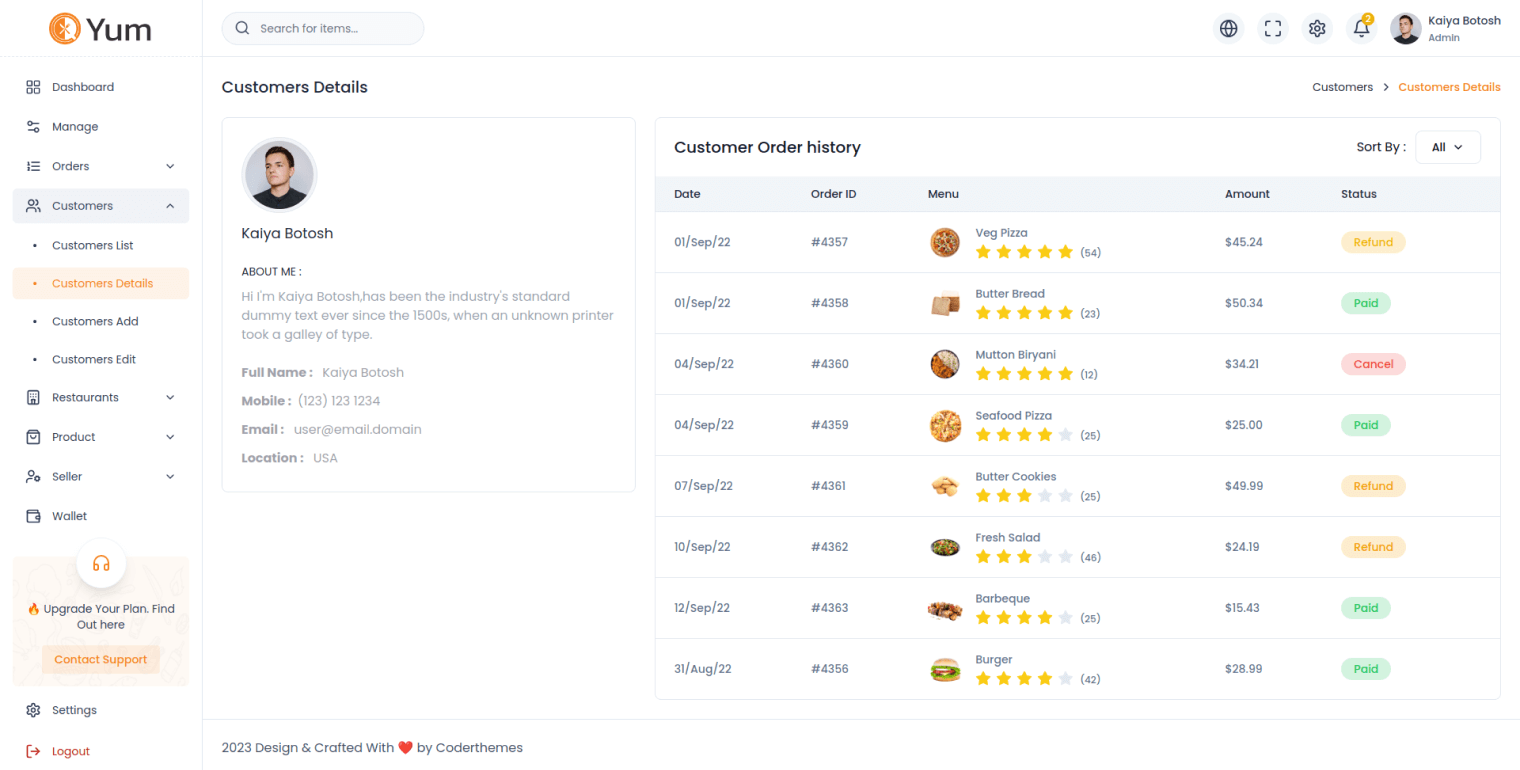
Task: Toggle fullscreen mode icon
Action: pos(1272,29)
